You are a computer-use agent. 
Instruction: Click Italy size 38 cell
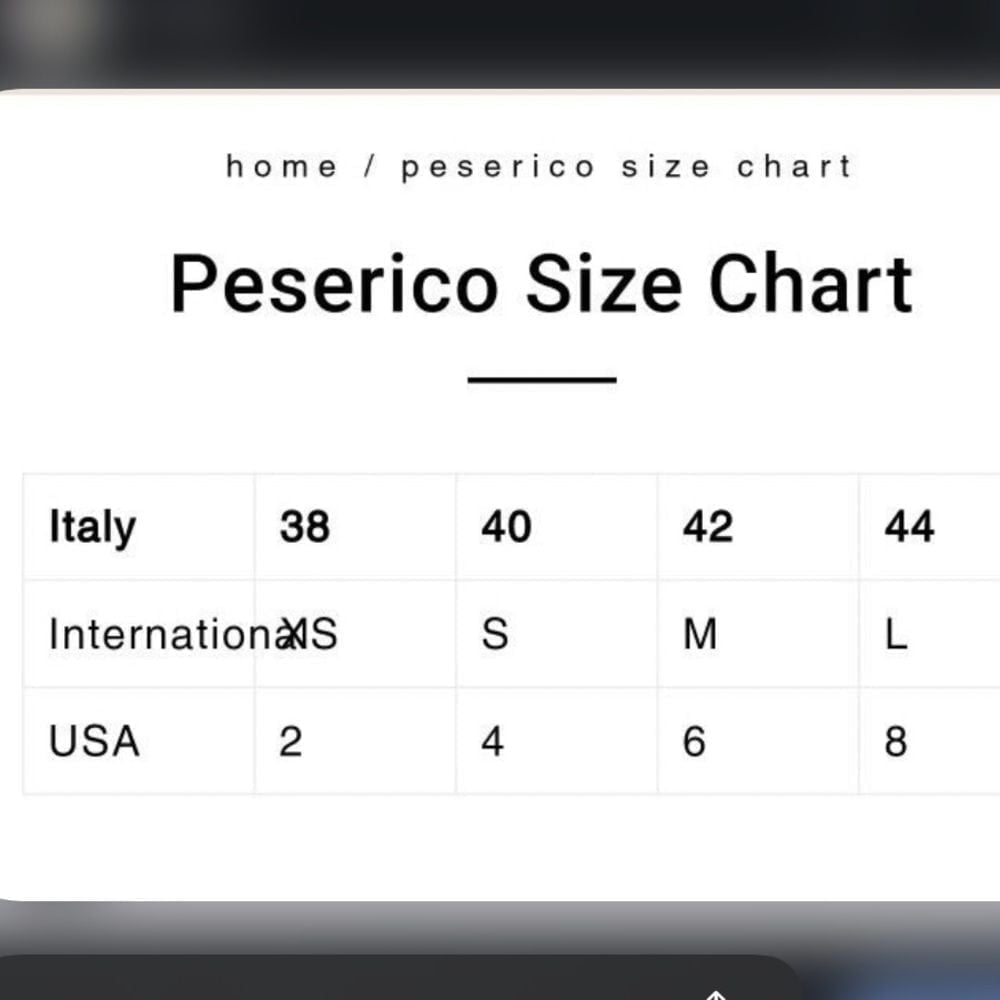coord(355,527)
